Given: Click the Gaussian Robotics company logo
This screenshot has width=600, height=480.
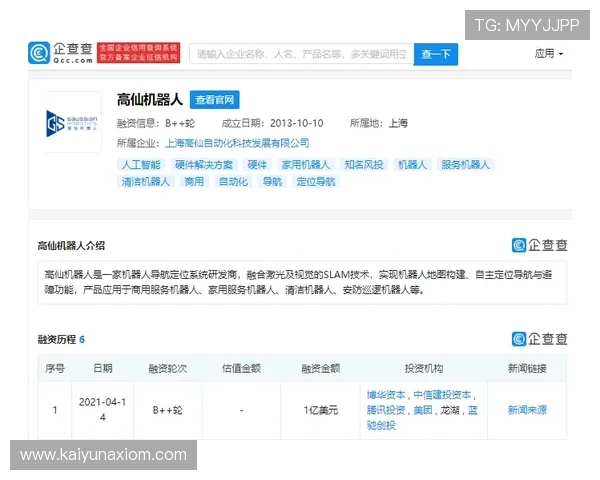Looking at the screenshot, I should click(72, 123).
